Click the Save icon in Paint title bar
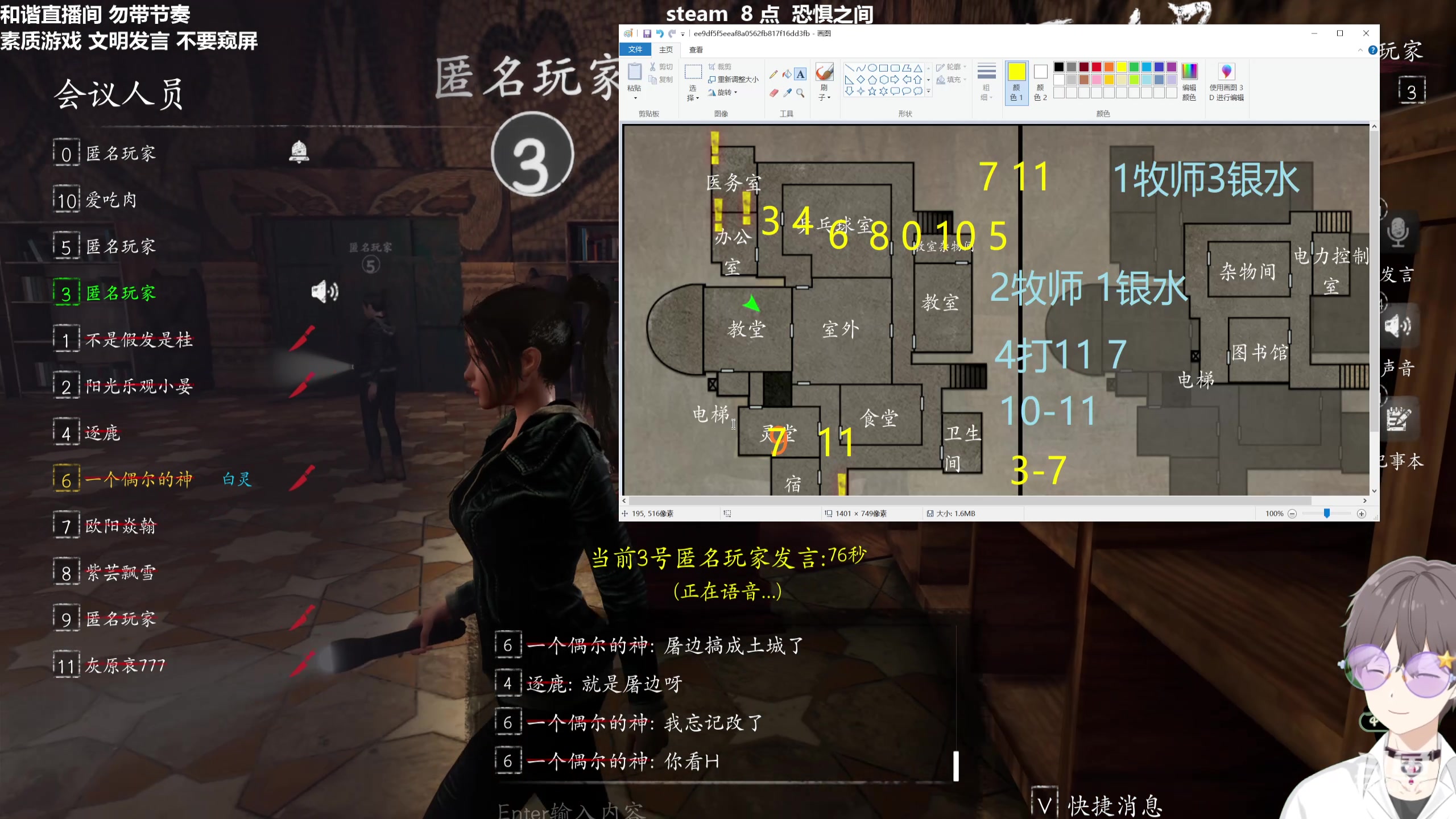This screenshot has width=1456, height=819. [x=647, y=34]
